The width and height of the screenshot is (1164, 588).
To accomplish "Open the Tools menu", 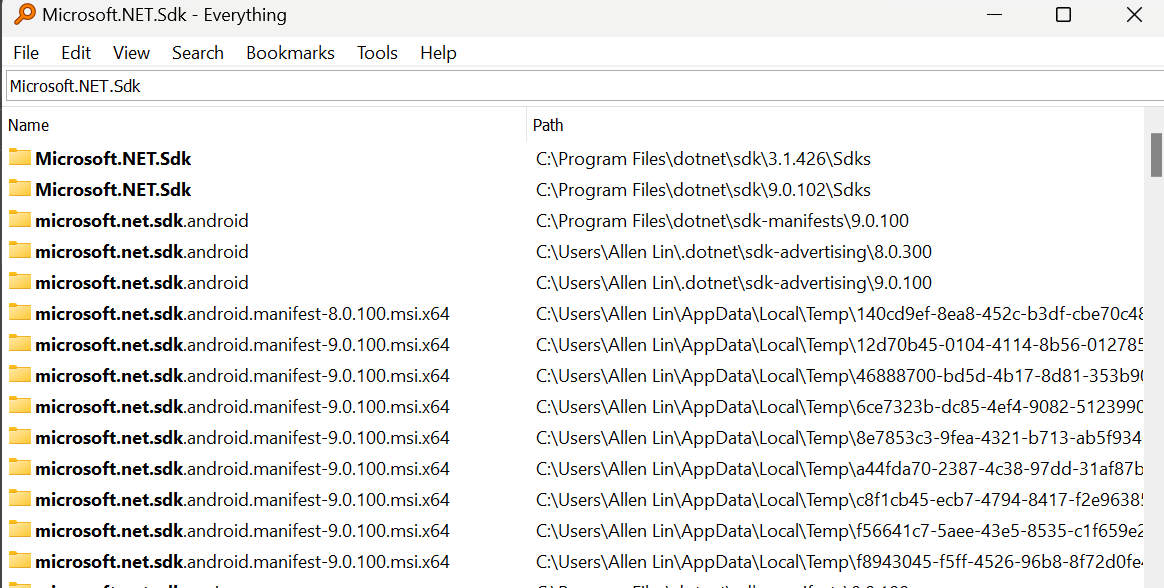I will [377, 53].
